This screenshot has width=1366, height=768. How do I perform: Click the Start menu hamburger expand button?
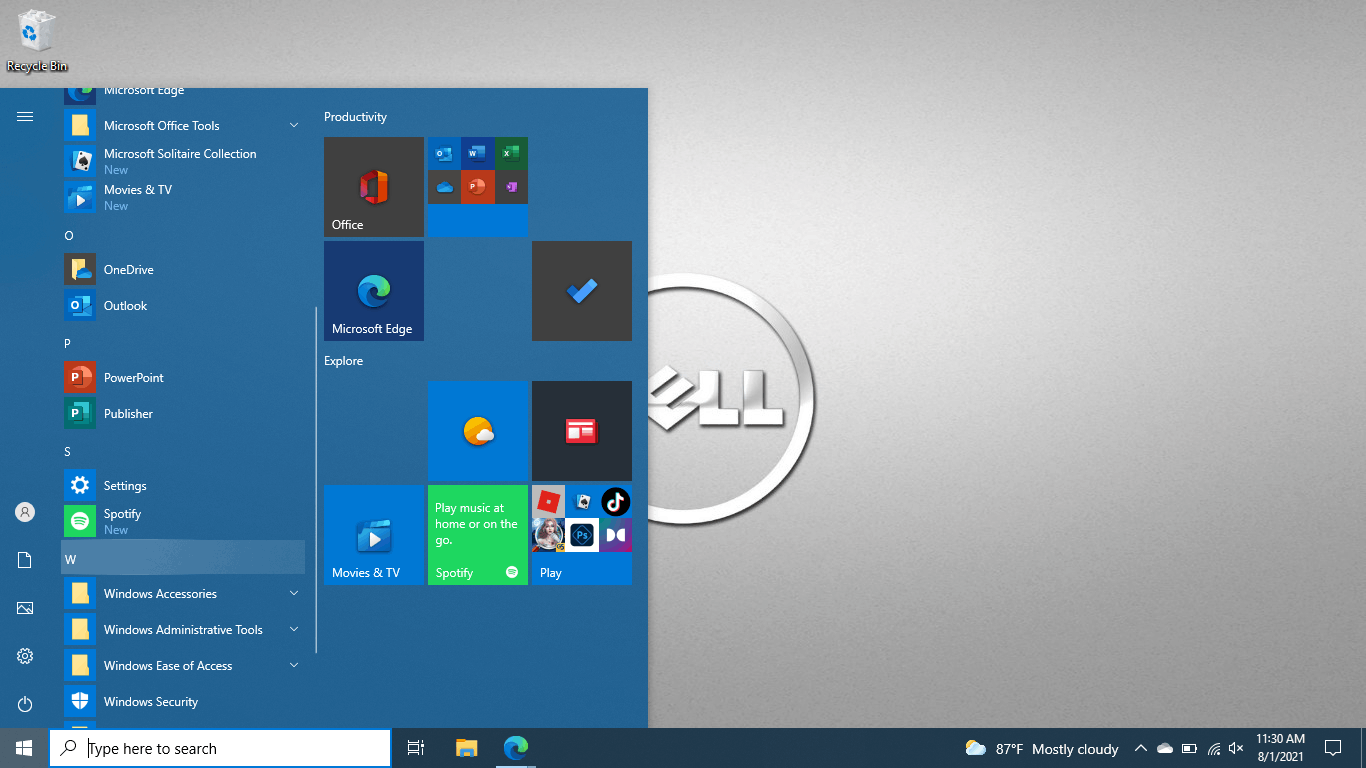25,117
